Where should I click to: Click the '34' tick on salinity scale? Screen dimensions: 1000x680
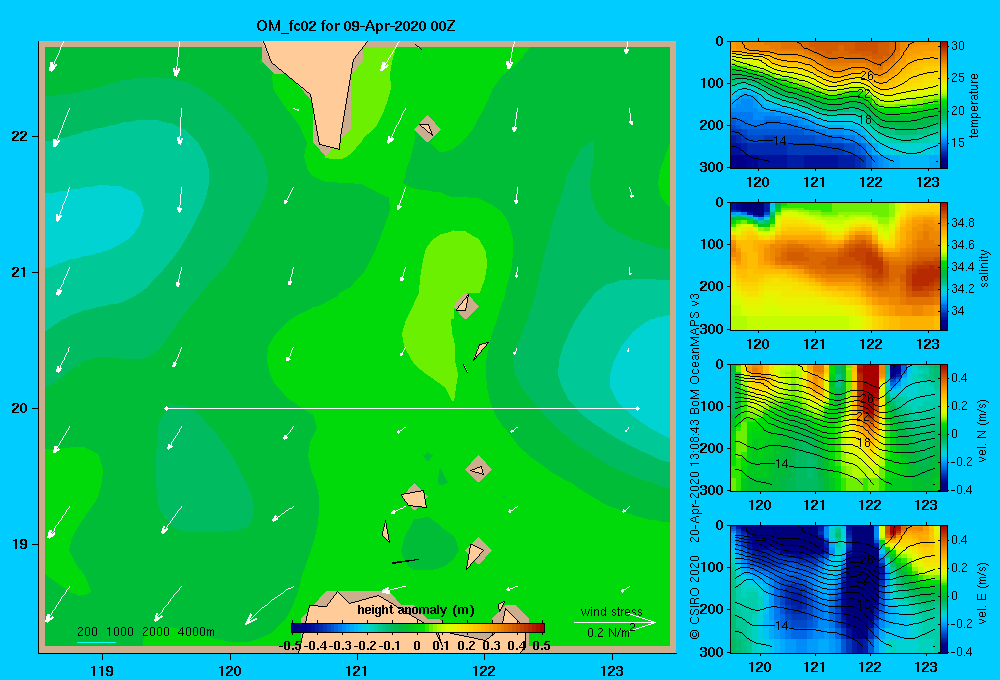click(x=957, y=311)
